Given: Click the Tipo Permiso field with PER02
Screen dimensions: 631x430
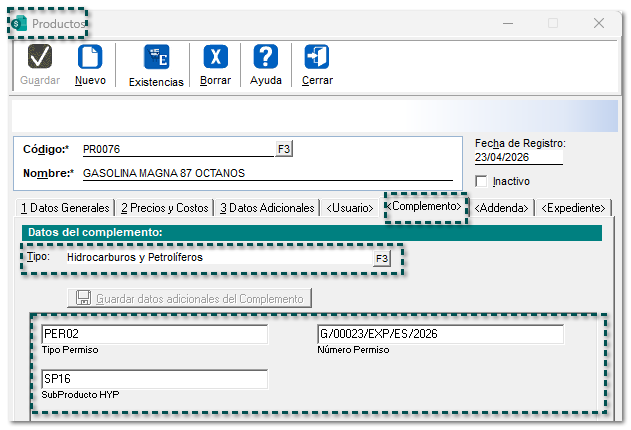Looking at the screenshot, I should [155, 334].
